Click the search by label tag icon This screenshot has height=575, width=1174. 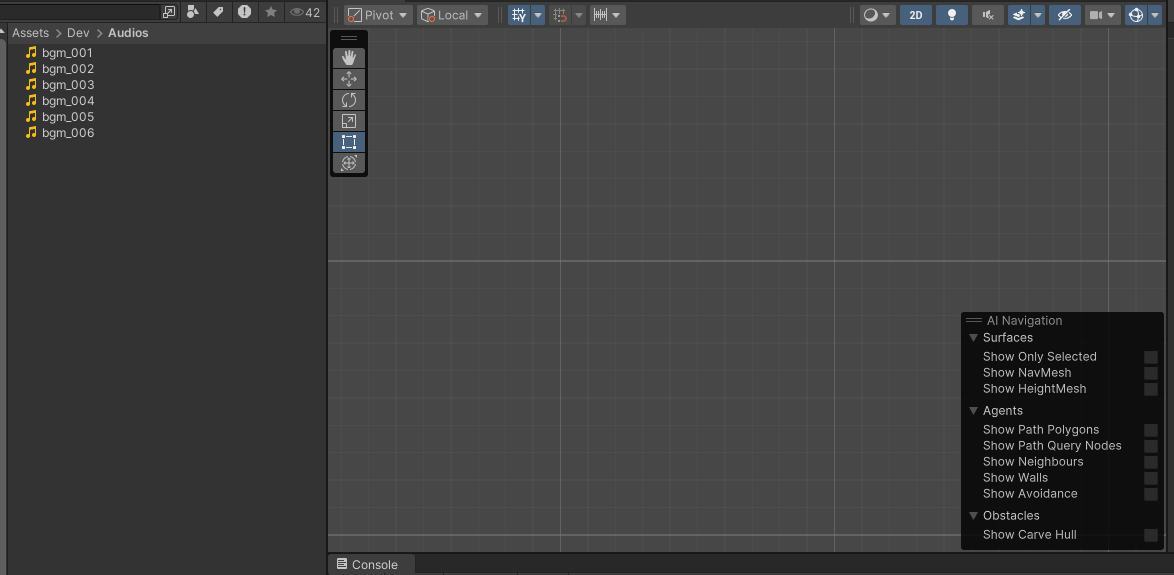click(x=218, y=12)
